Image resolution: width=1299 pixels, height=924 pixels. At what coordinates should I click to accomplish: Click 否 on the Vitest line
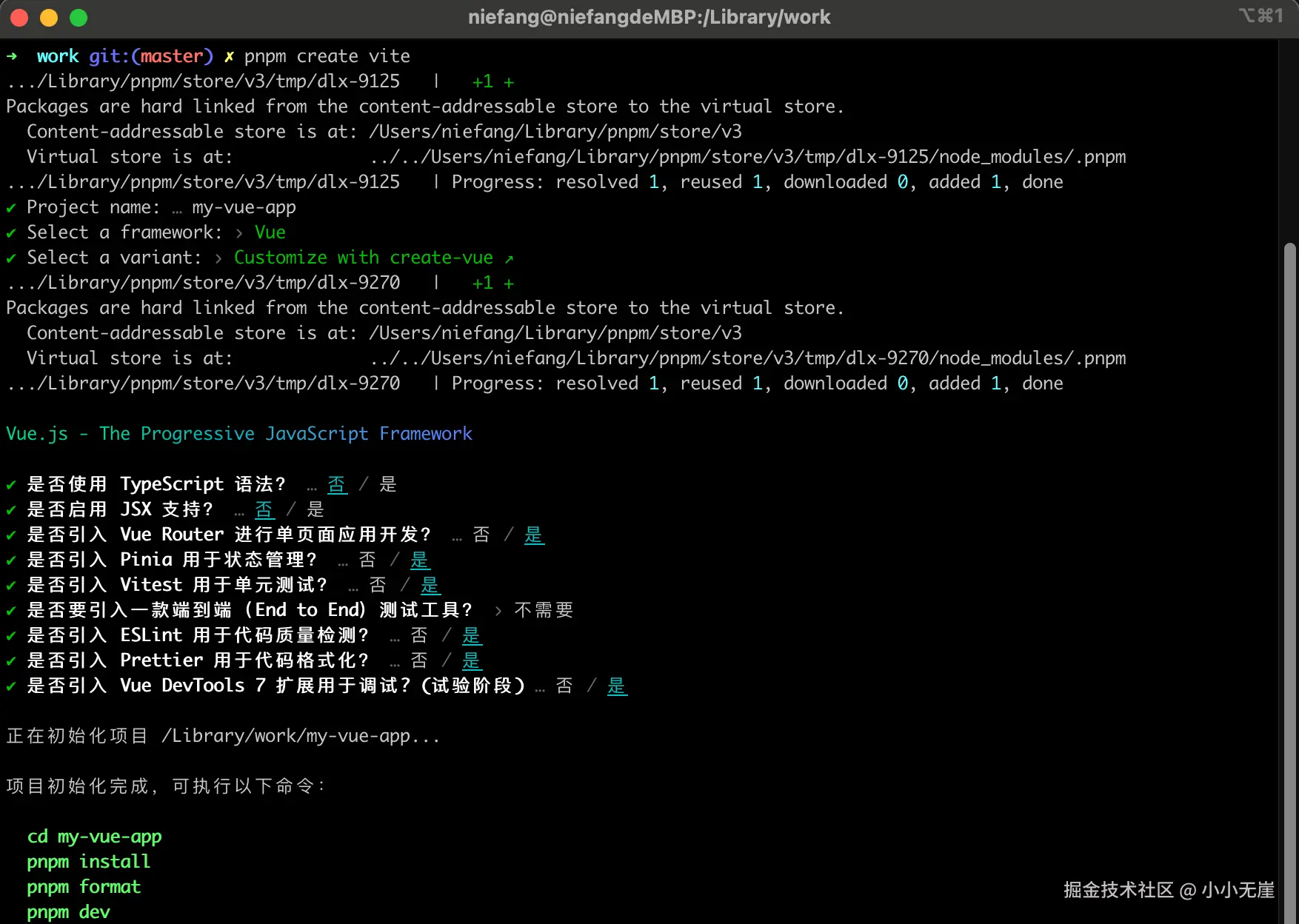click(x=378, y=585)
